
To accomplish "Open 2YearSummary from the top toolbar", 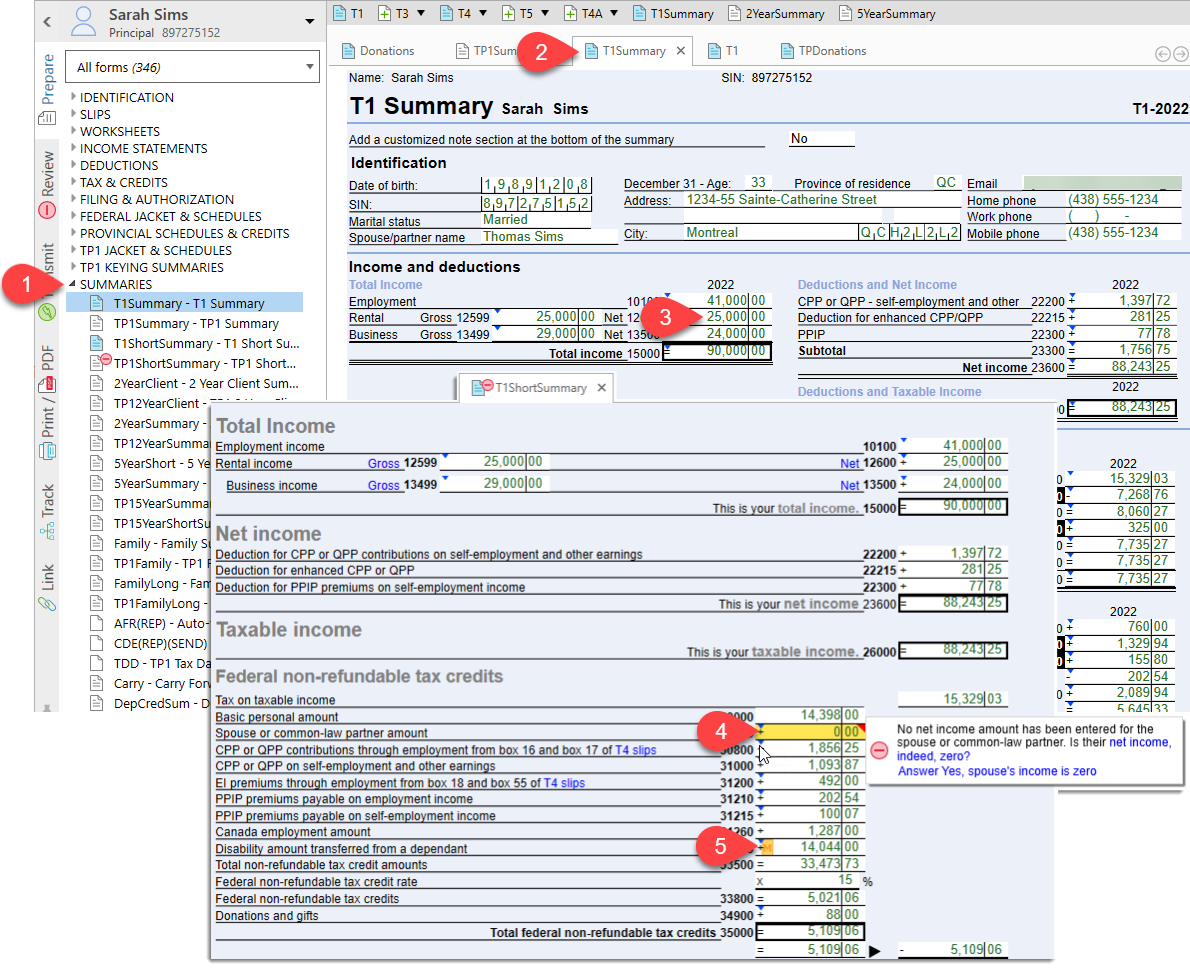I will [x=776, y=13].
